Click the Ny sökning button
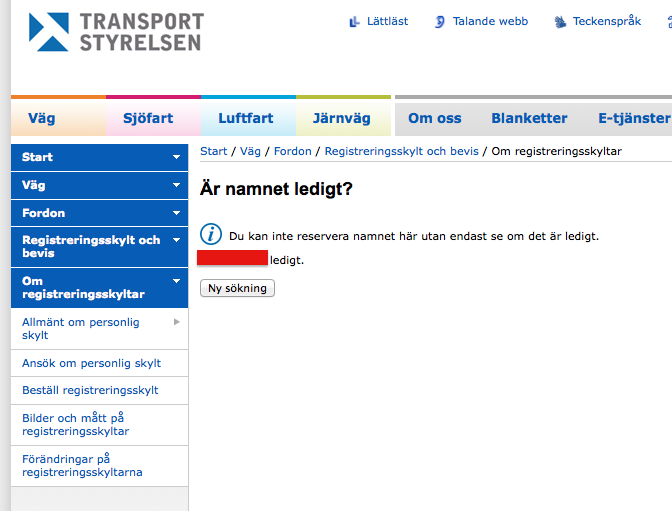This screenshot has width=672, height=511. click(x=237, y=288)
